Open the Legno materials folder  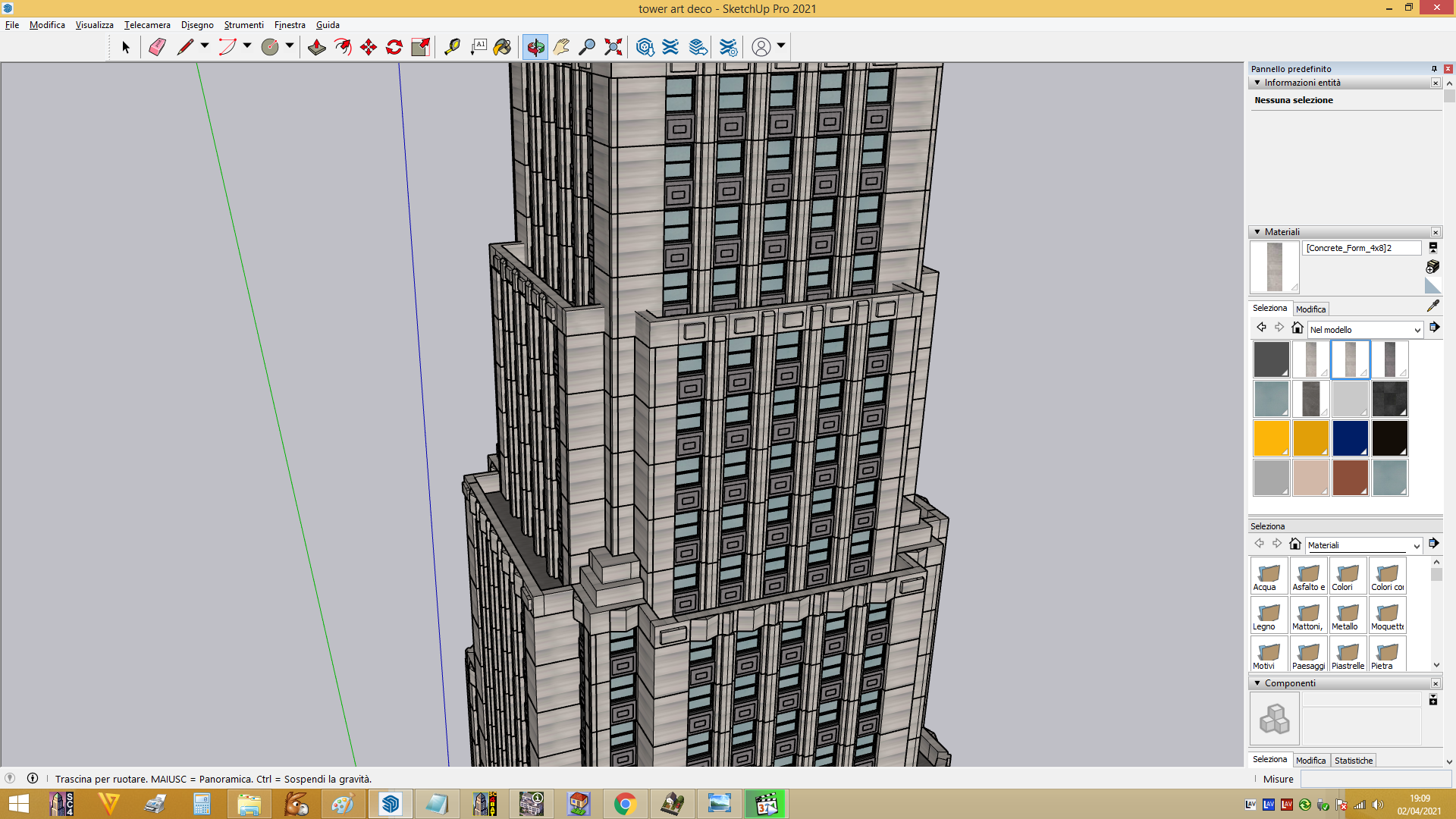pos(1269,615)
